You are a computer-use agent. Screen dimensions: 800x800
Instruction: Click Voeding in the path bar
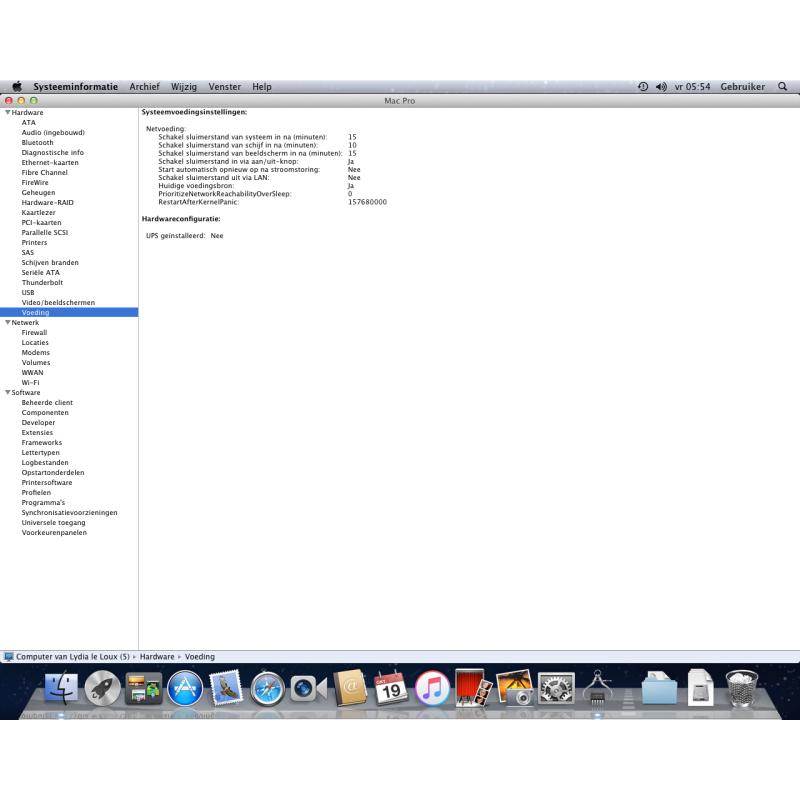point(199,657)
